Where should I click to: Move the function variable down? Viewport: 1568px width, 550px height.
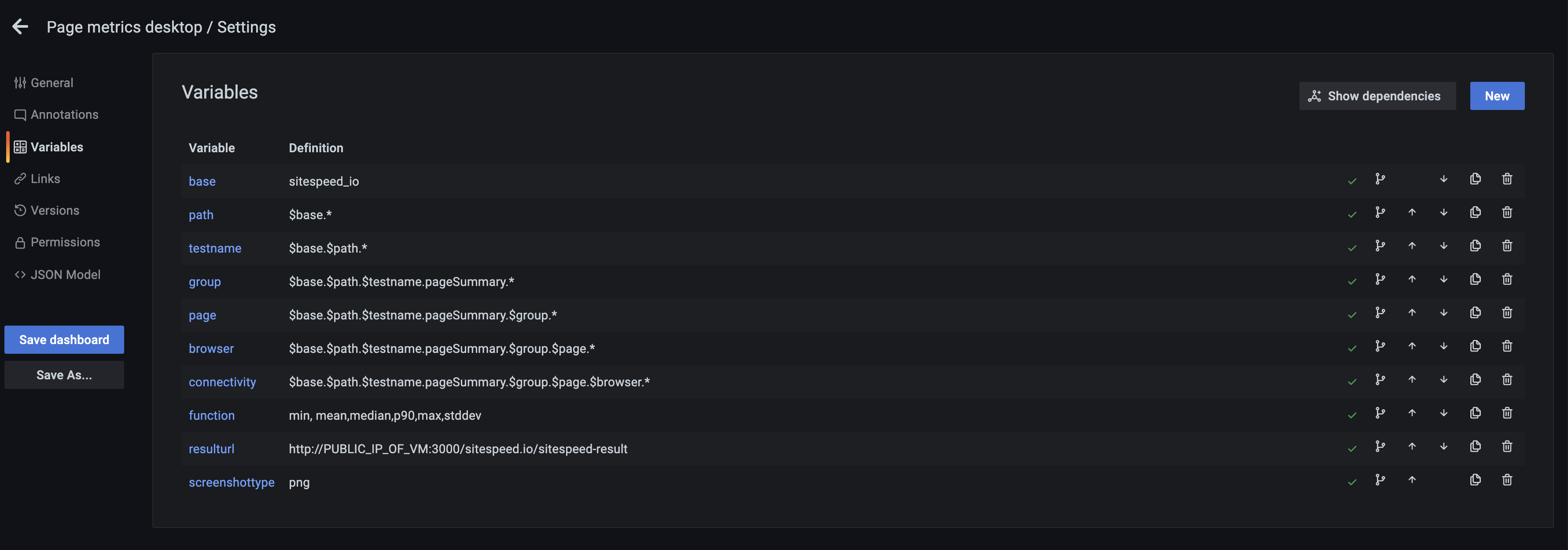pos(1443,413)
